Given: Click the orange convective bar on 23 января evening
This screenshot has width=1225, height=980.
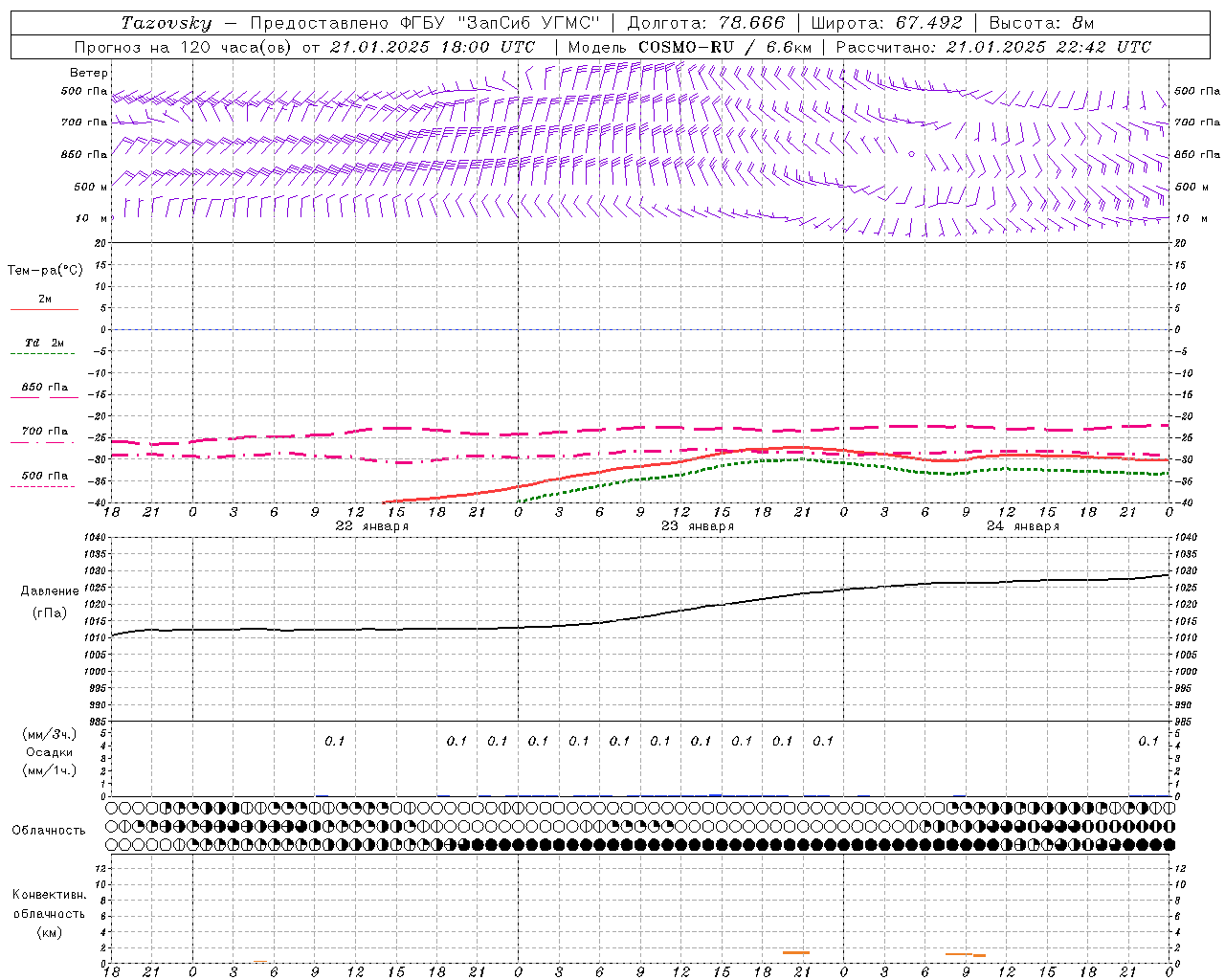Looking at the screenshot, I should 796,952.
